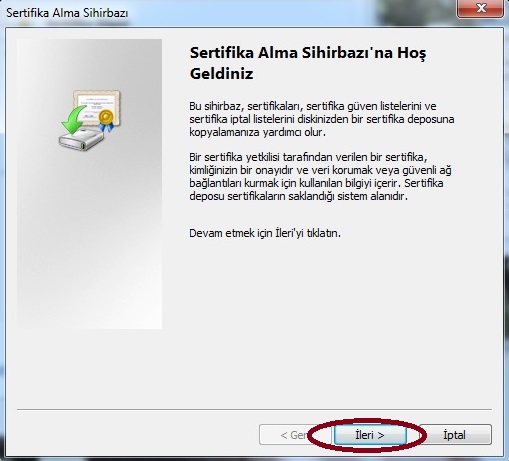Screen dimensions: 509x461
Task: Click the greyed-out < Geri button
Action: click(x=295, y=435)
